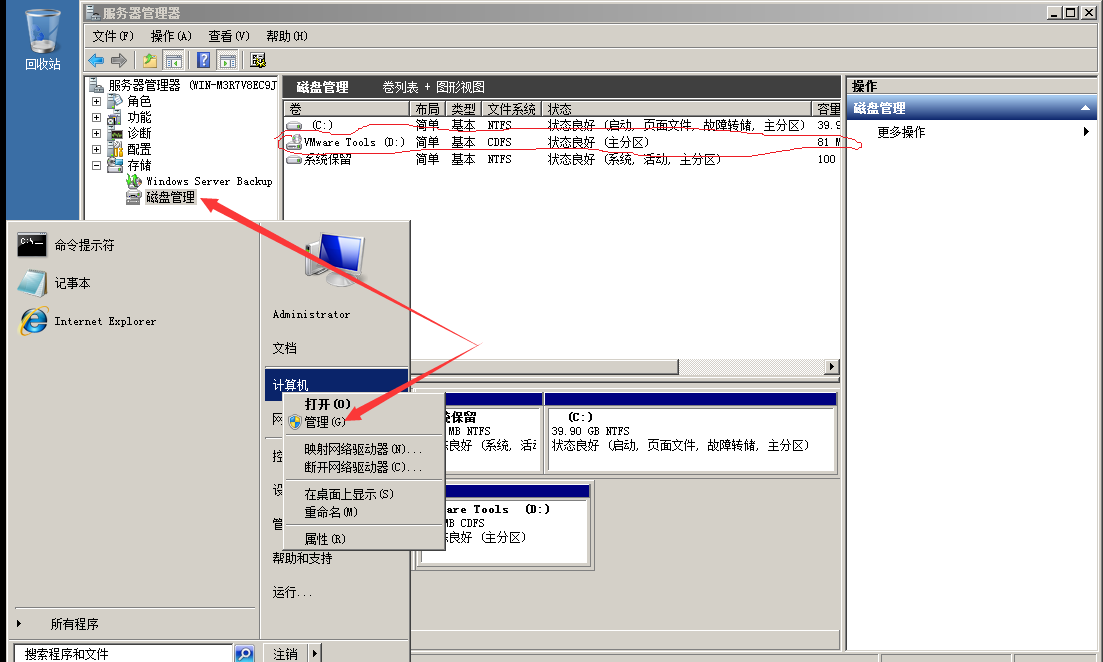Screen dimensions: 1103x662
Task: Select the 系统保留 volume row name
Action: (327, 160)
